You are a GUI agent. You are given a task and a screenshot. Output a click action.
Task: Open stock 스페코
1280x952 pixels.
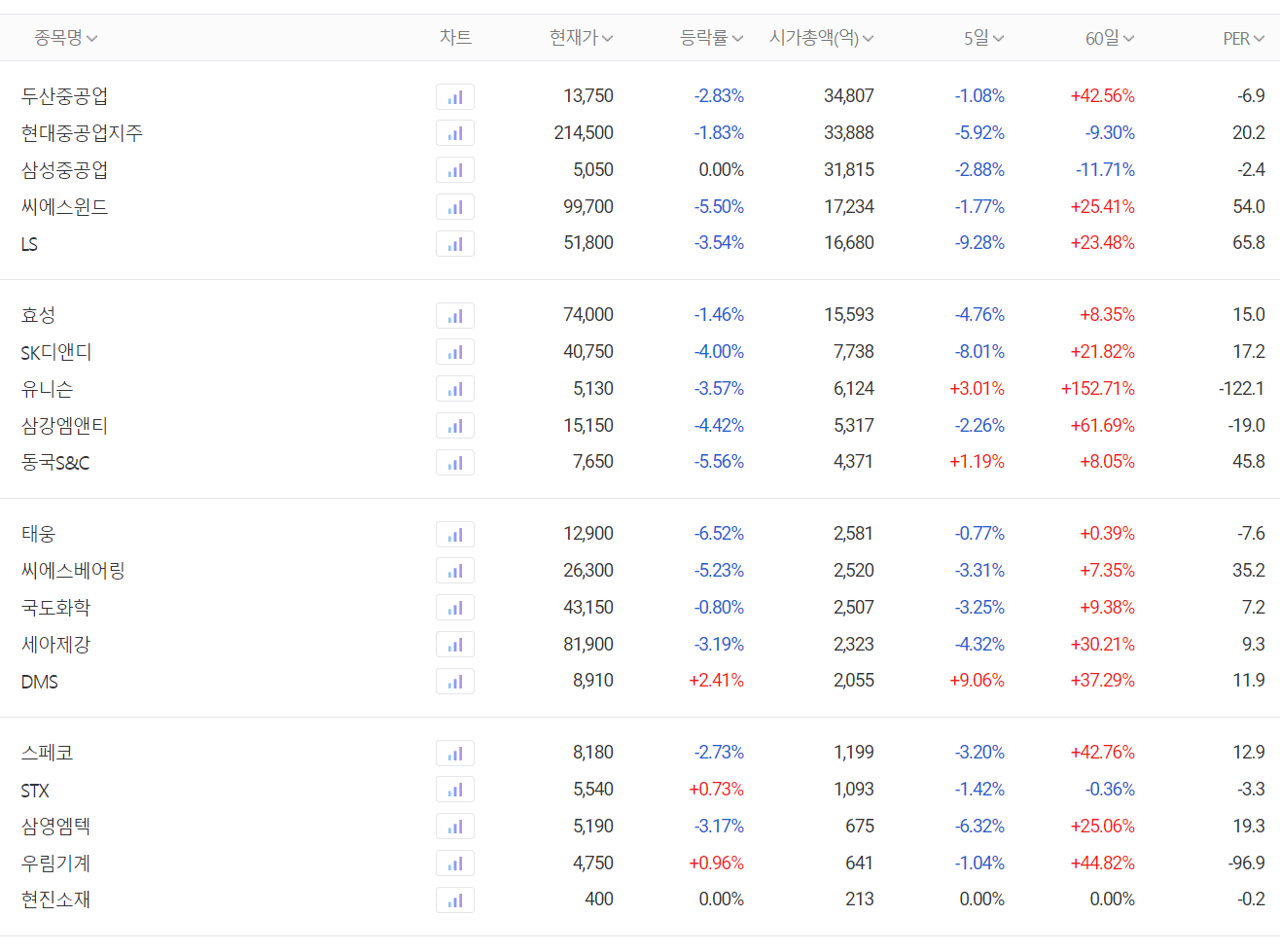point(48,753)
